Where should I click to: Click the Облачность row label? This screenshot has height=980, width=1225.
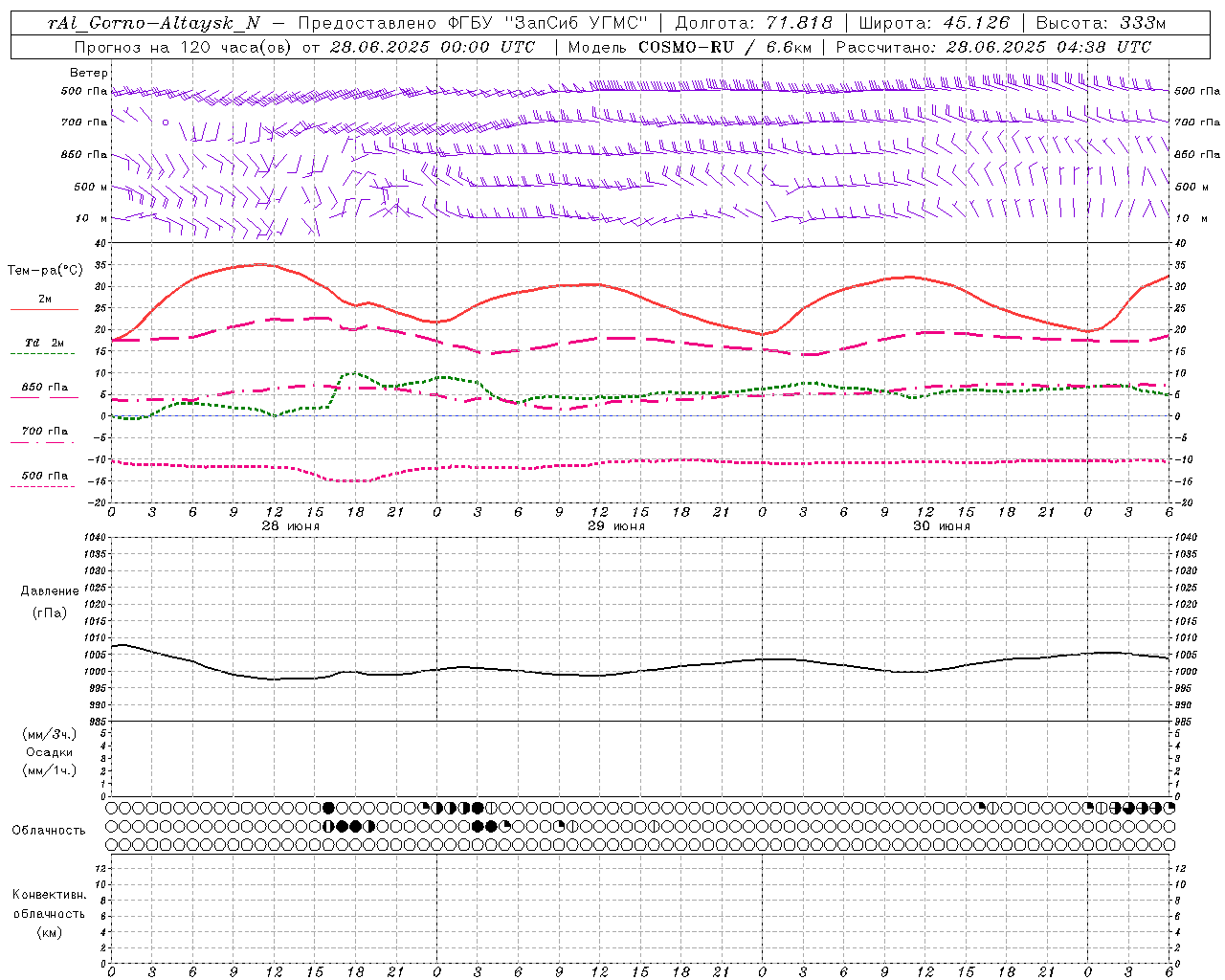click(49, 831)
